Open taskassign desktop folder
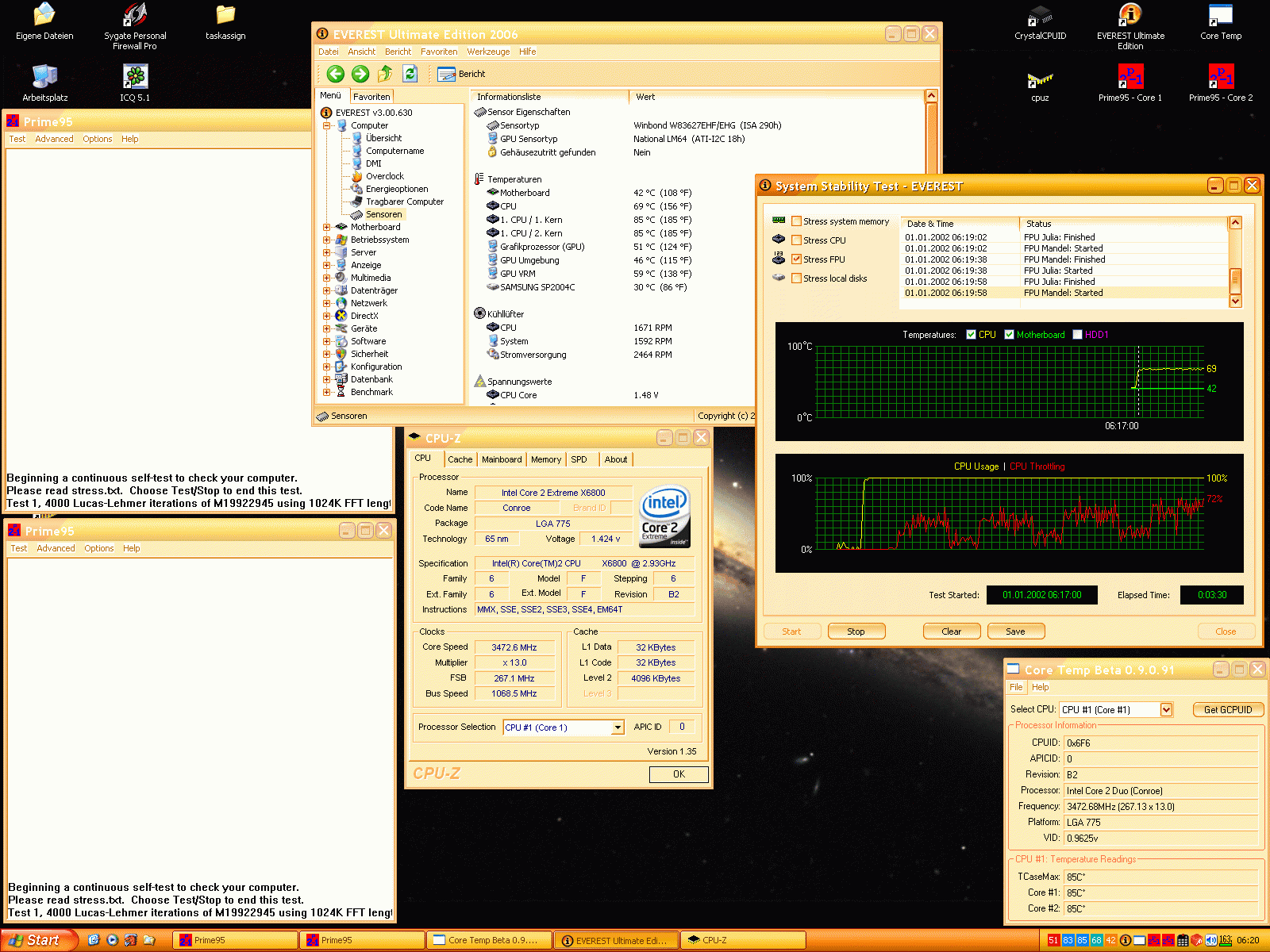Screen dimensions: 1270x952 (225, 21)
